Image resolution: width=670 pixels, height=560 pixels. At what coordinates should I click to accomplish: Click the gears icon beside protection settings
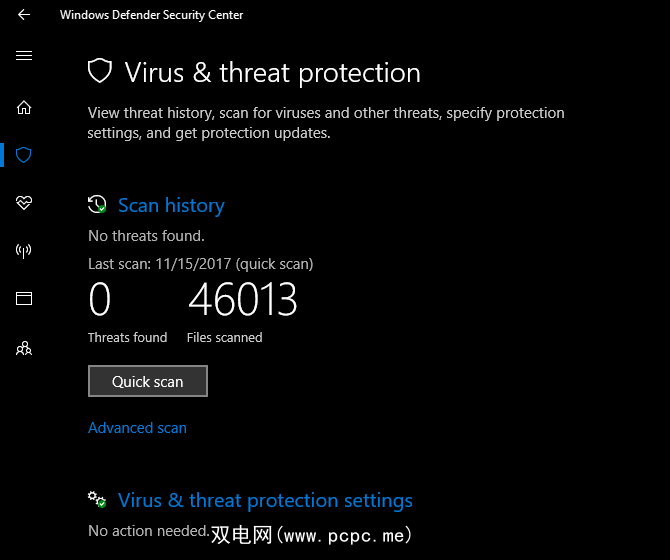[x=97, y=499]
